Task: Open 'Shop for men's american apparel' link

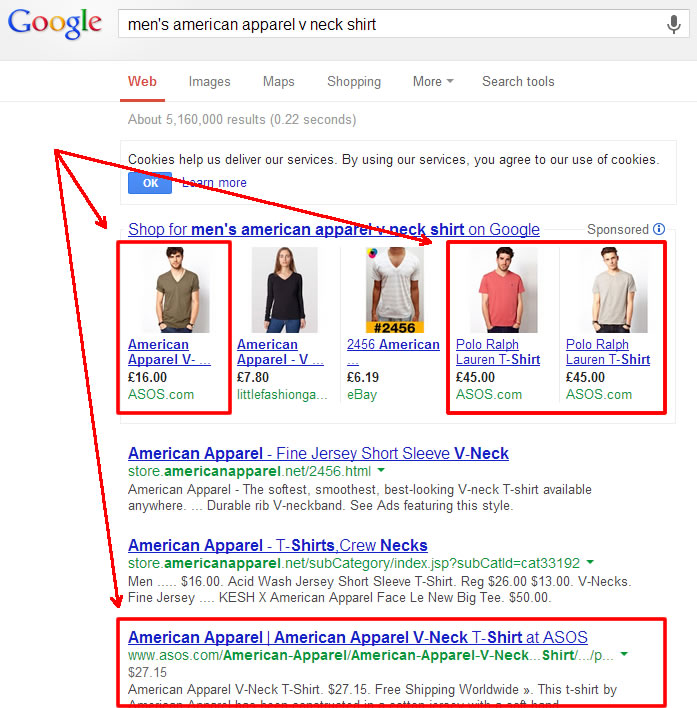Action: tap(334, 229)
